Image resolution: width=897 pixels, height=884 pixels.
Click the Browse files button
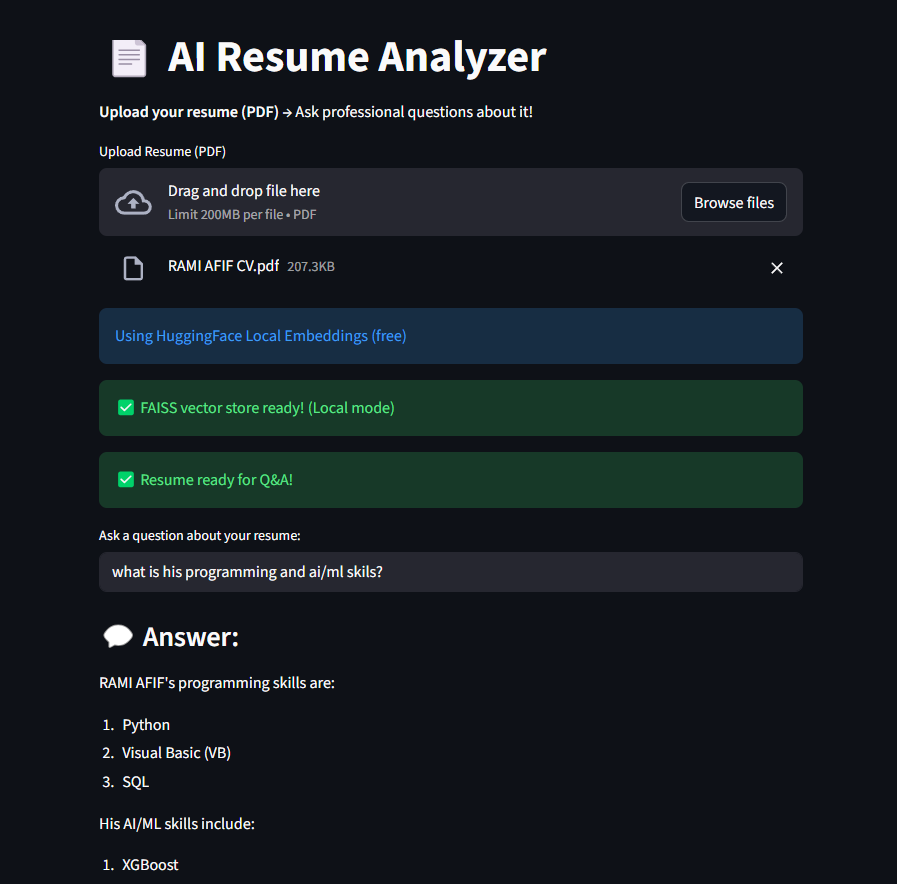click(733, 202)
